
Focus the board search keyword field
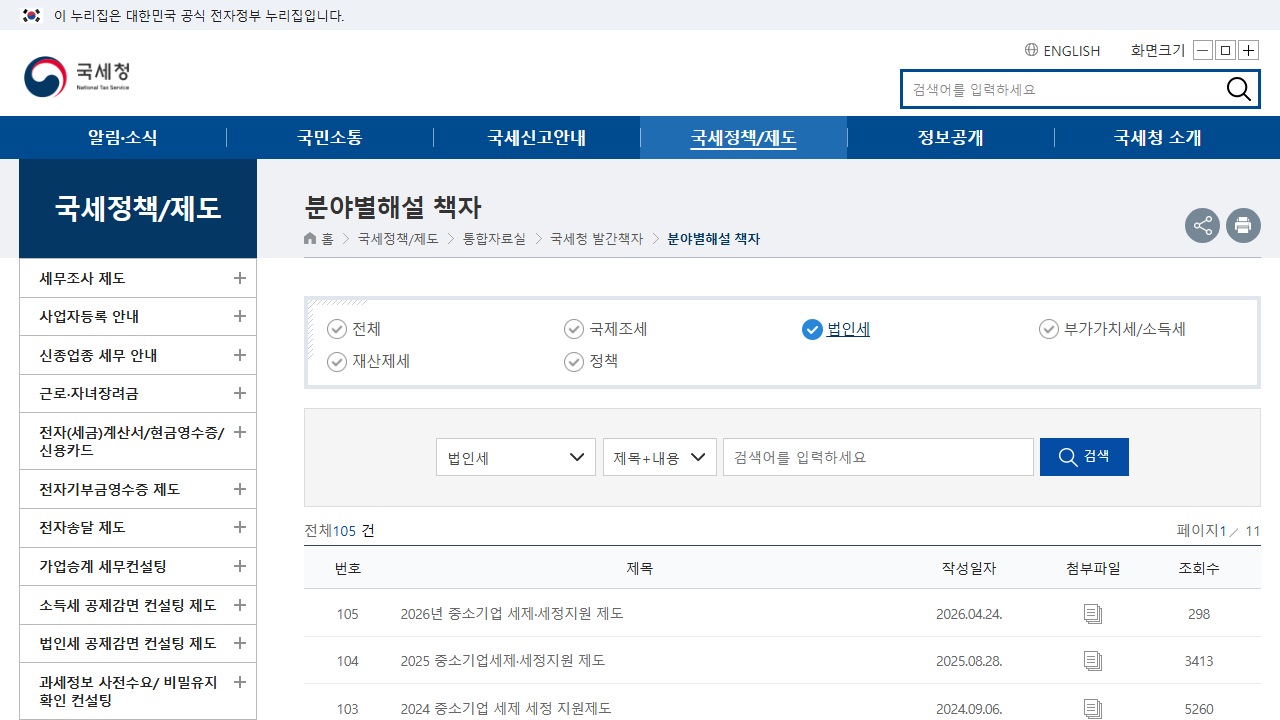tap(878, 457)
